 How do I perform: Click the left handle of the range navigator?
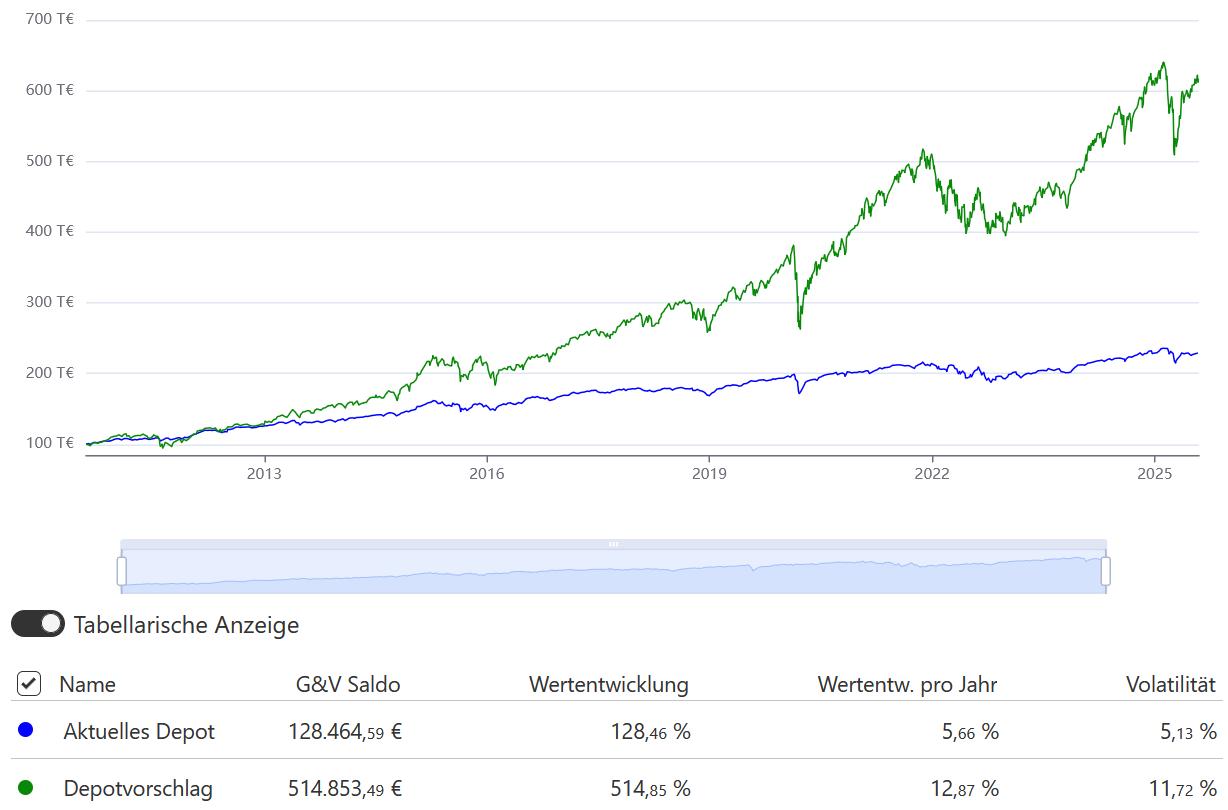tap(122, 571)
